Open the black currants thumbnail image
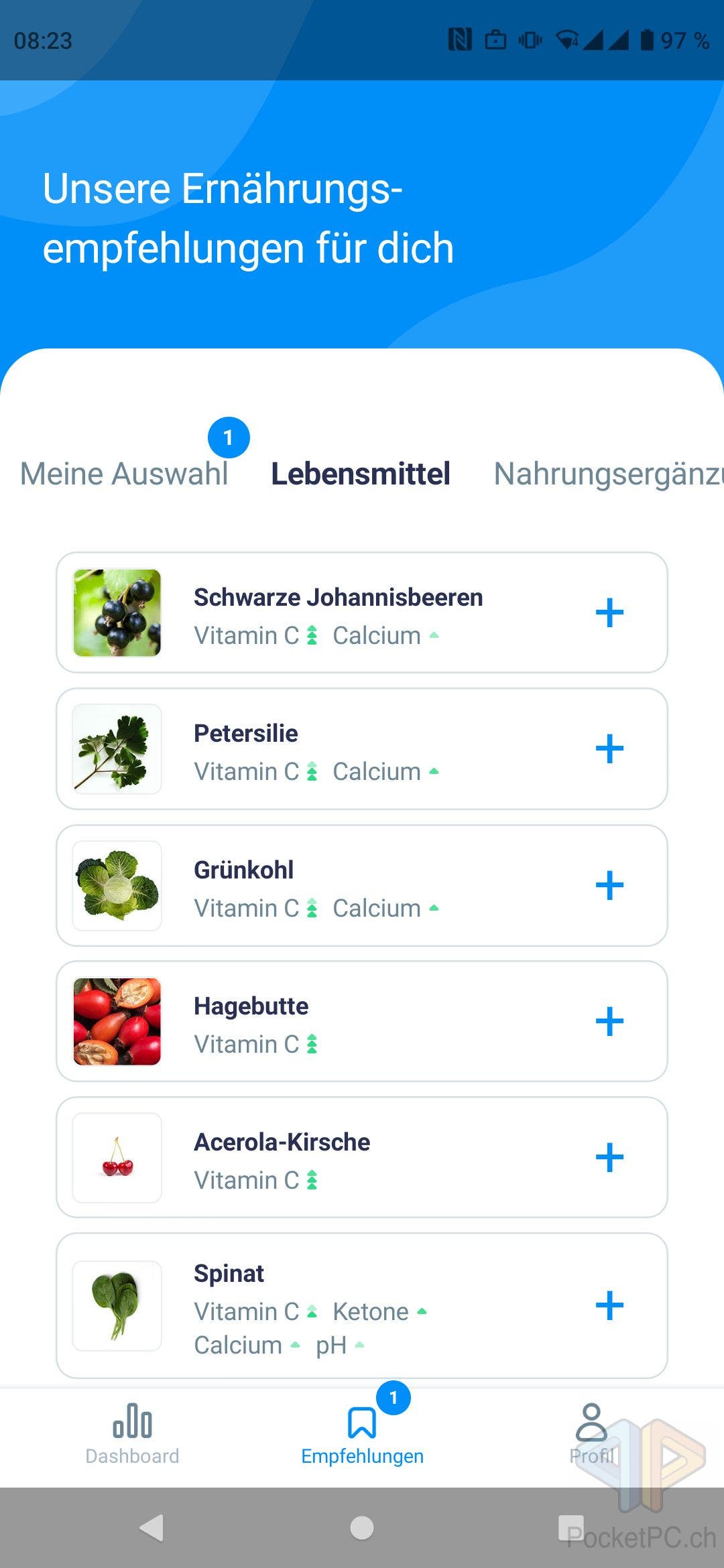 pyautogui.click(x=117, y=613)
